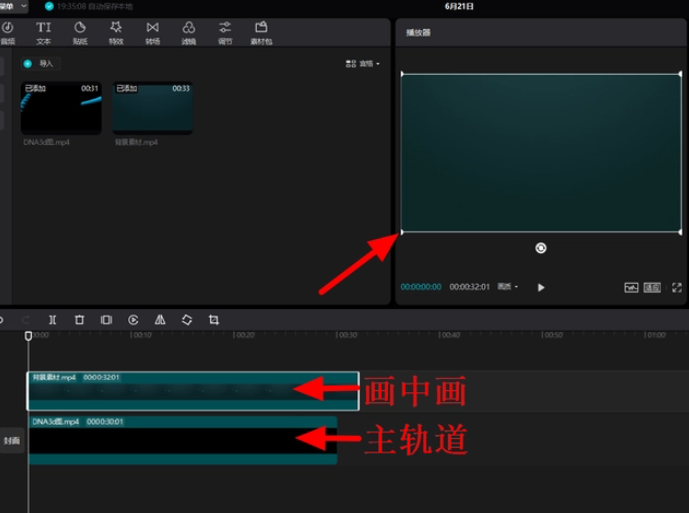Click the total duration 00:00:32:01 text

tap(469, 287)
